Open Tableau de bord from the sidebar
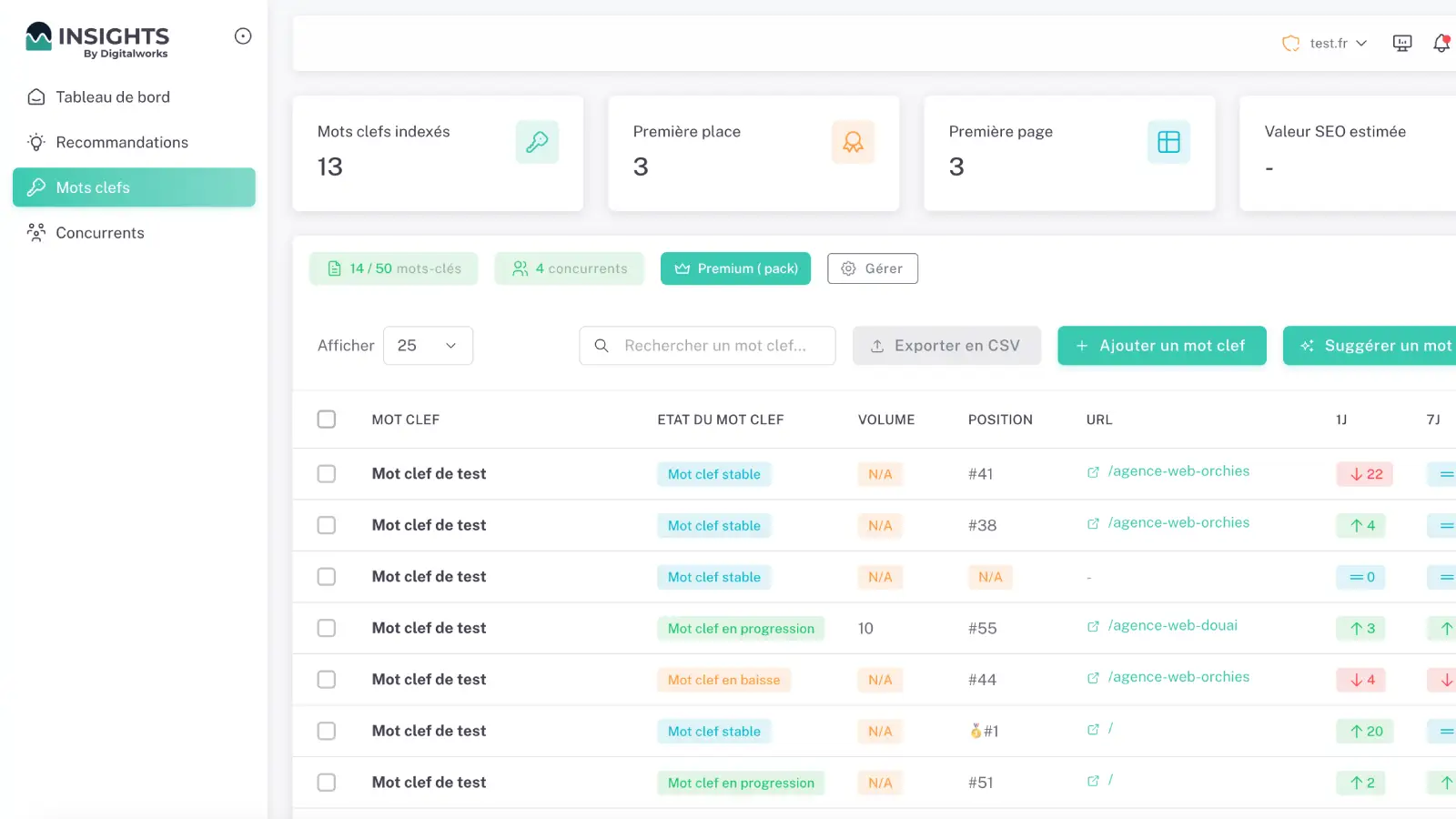The width and height of the screenshot is (1456, 819). [112, 96]
